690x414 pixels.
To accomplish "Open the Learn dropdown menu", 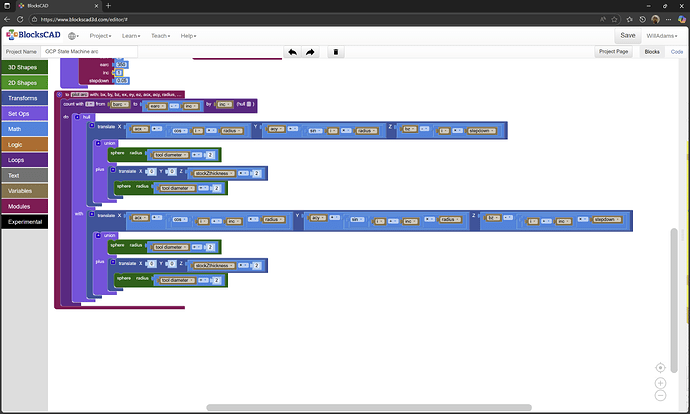I will tap(131, 35).
